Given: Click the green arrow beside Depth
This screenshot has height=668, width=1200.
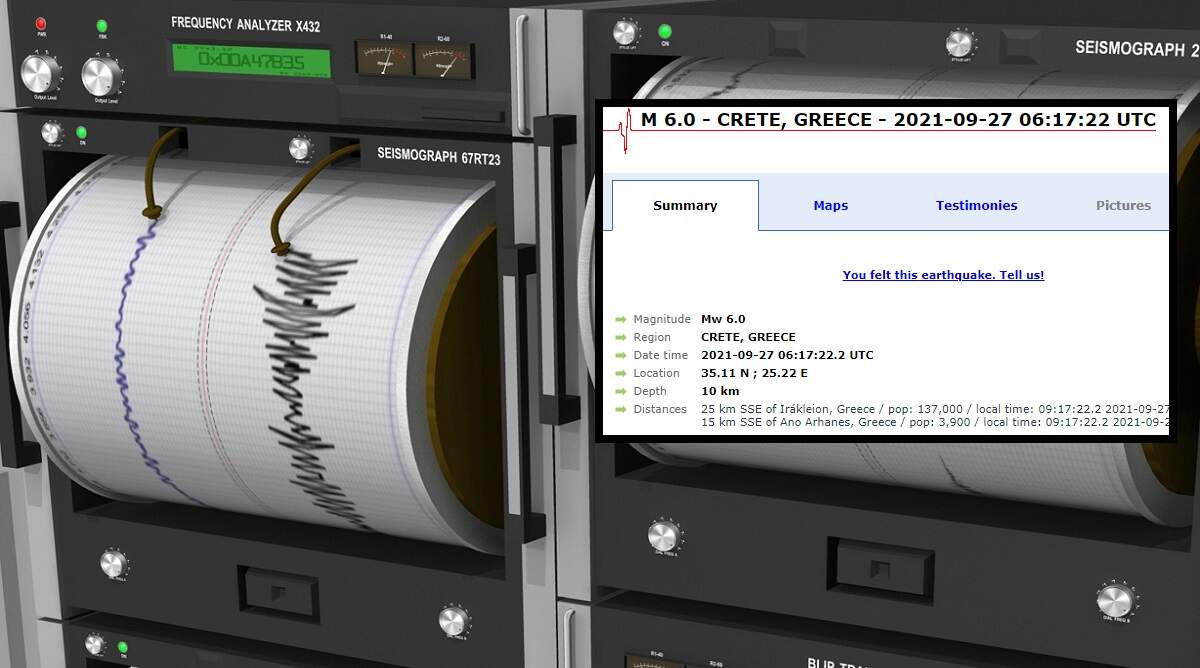Looking at the screenshot, I should [x=620, y=392].
